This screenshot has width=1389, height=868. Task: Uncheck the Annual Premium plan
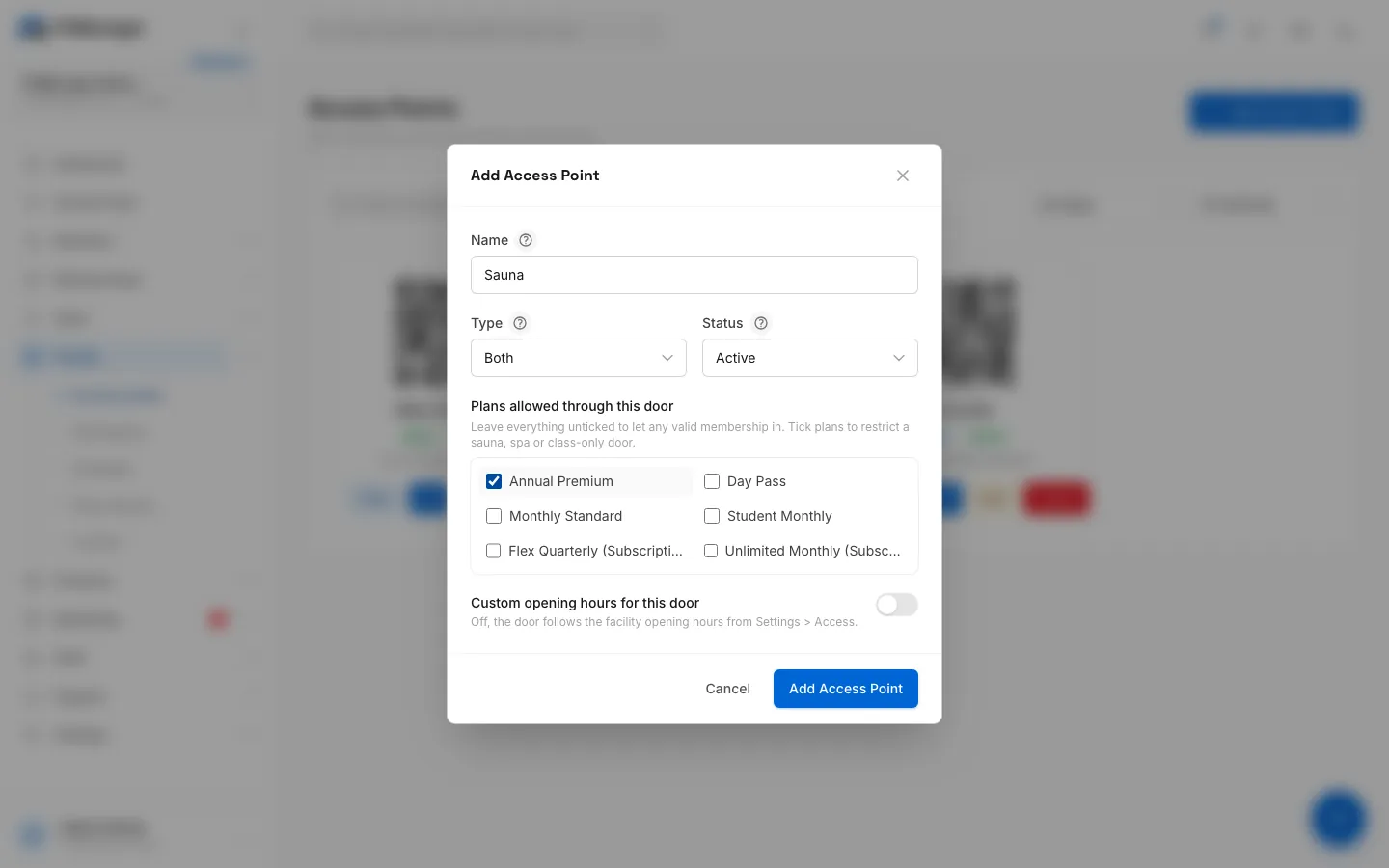(x=494, y=481)
